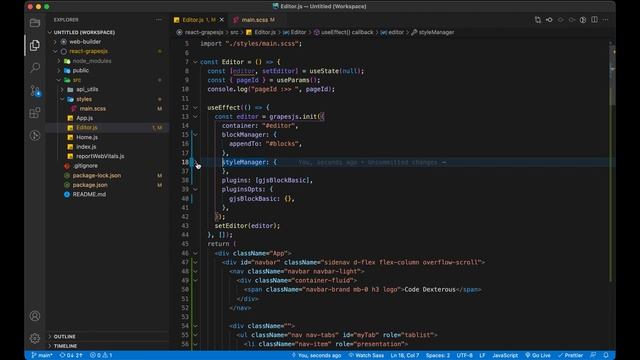Click the split editor icon

pyautogui.click(x=594, y=20)
